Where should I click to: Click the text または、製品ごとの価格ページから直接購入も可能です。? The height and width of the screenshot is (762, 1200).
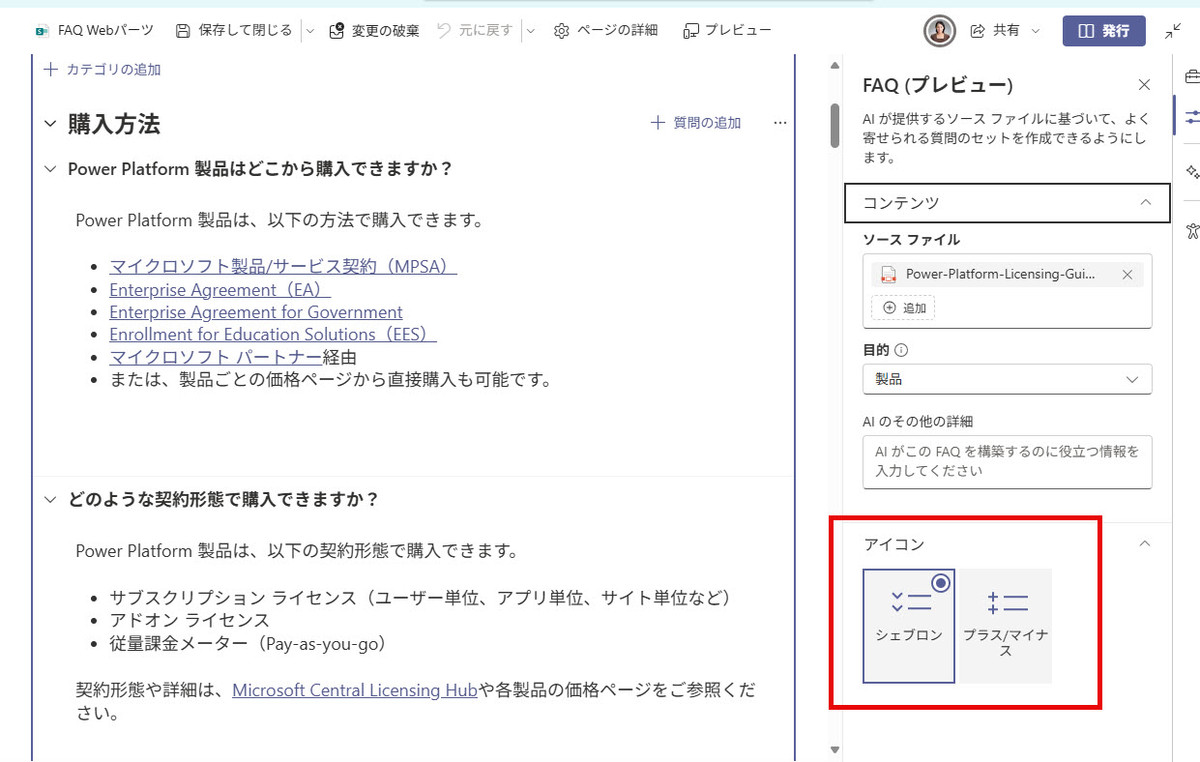point(331,379)
